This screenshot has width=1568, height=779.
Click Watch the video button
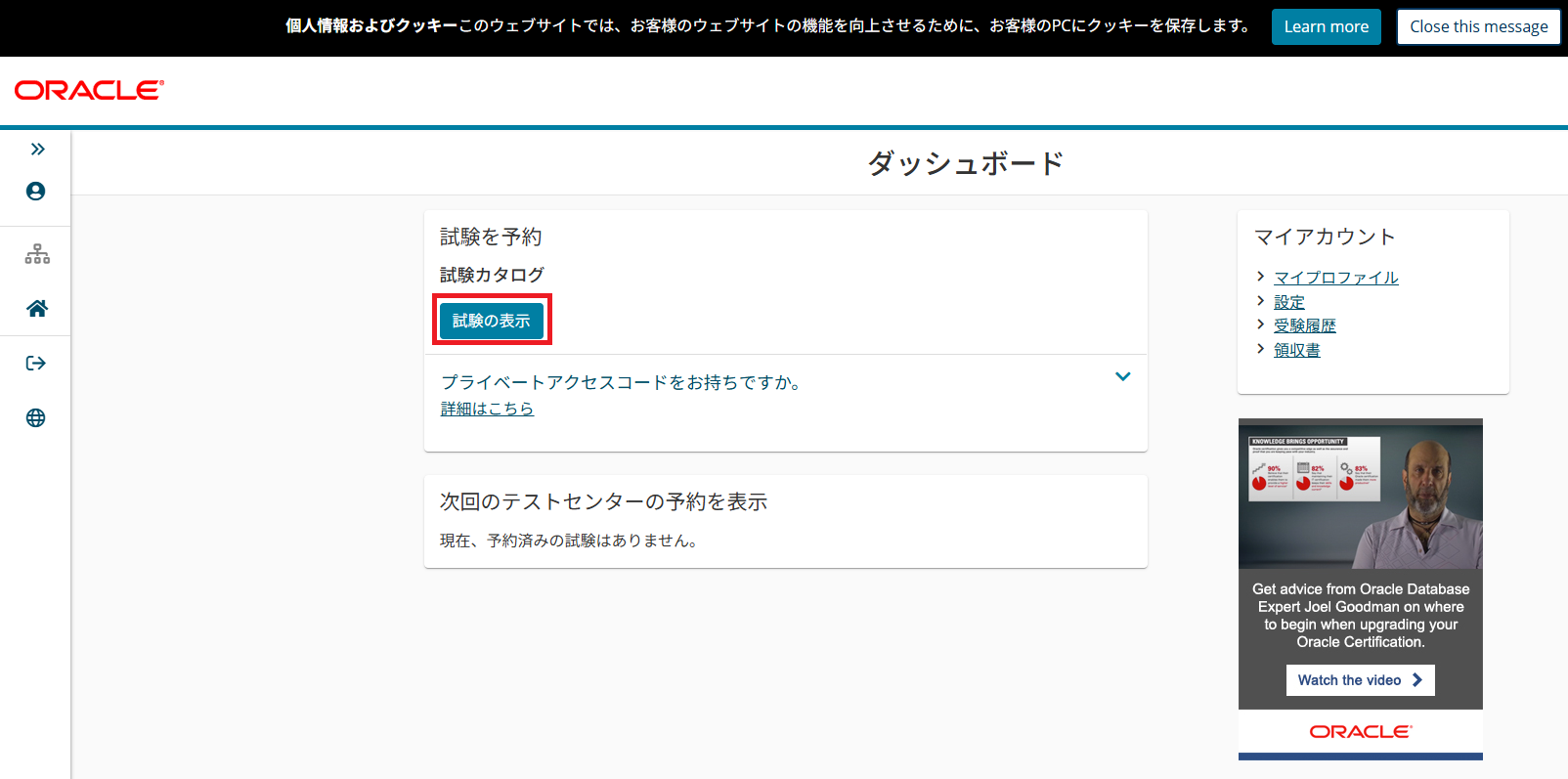[1361, 680]
